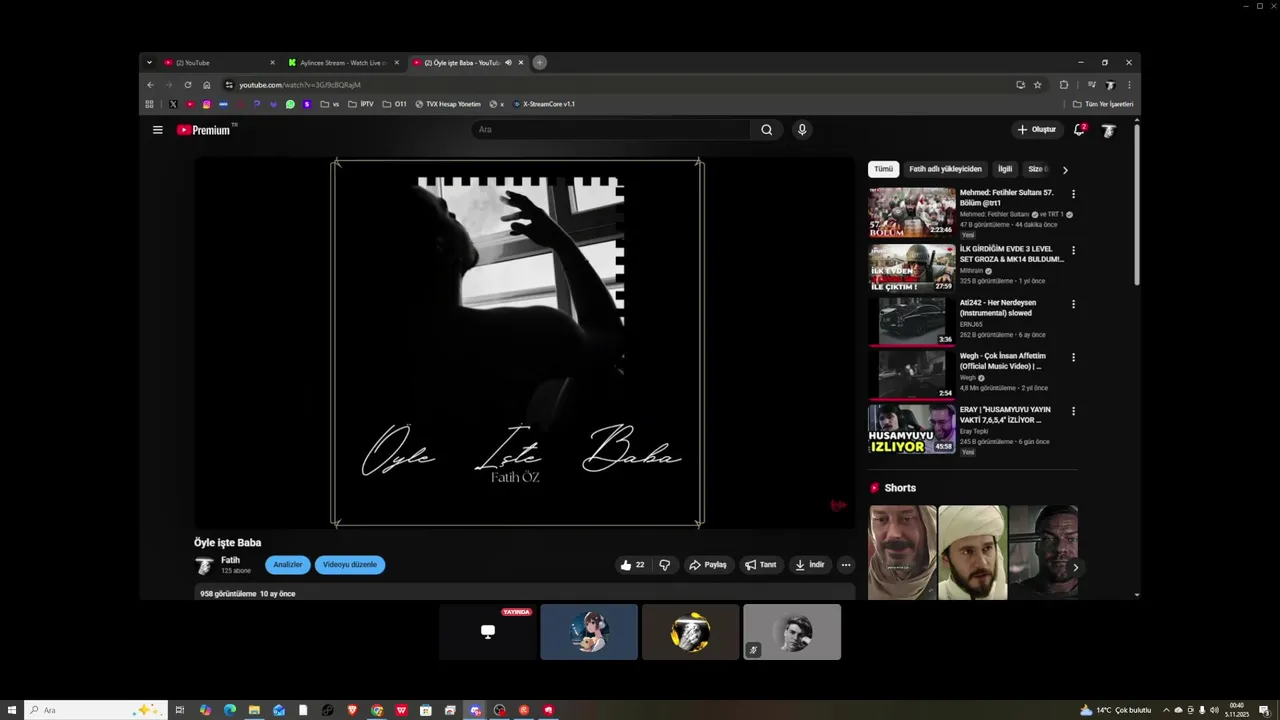
Task: Open a new browser tab
Action: [539, 63]
